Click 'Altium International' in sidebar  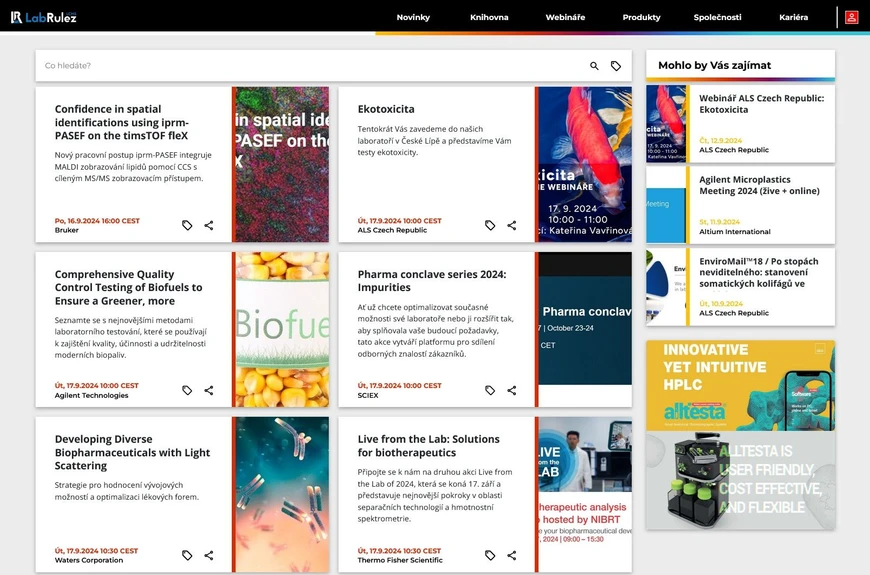click(x=735, y=231)
